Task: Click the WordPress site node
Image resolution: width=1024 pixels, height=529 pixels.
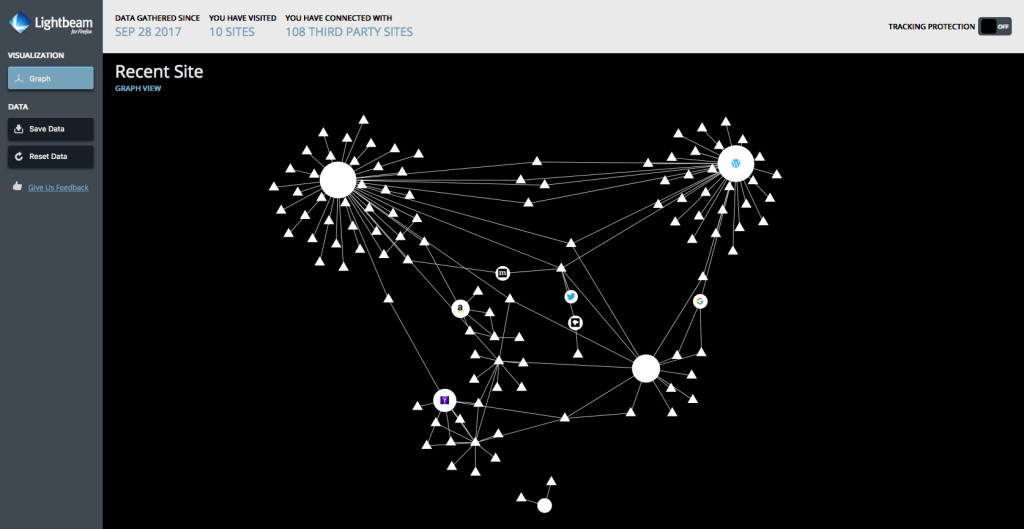Action: click(x=735, y=163)
